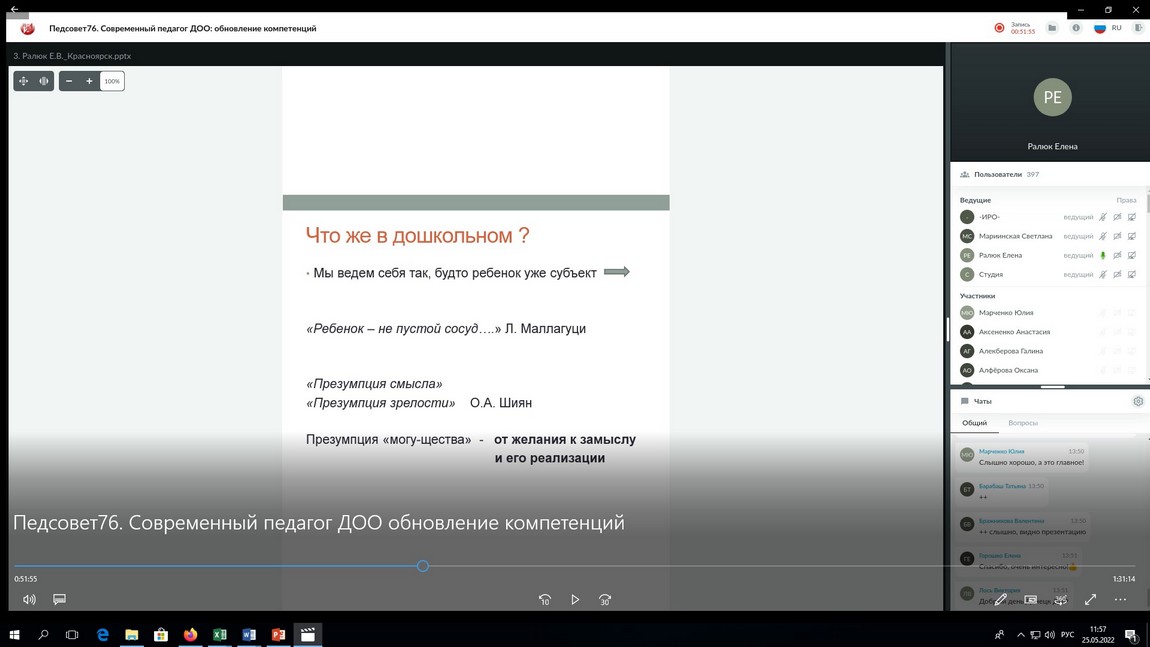
Task: Open PowerPoint from the taskbar
Action: (x=278, y=635)
